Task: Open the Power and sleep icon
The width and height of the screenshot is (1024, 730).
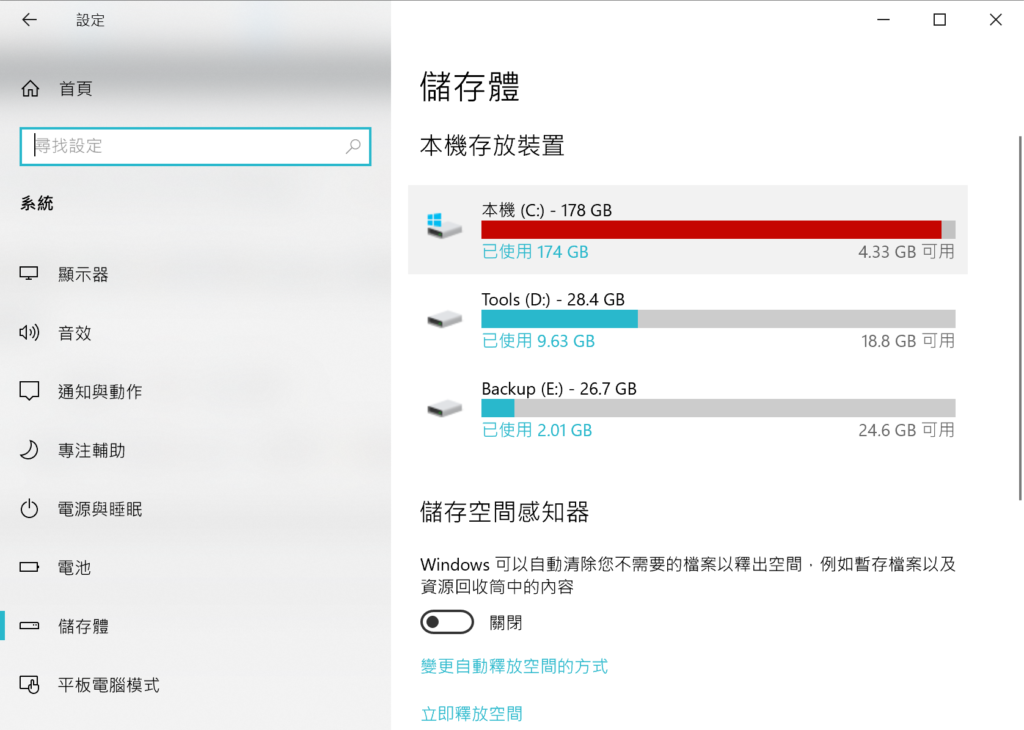Action: tap(29, 509)
